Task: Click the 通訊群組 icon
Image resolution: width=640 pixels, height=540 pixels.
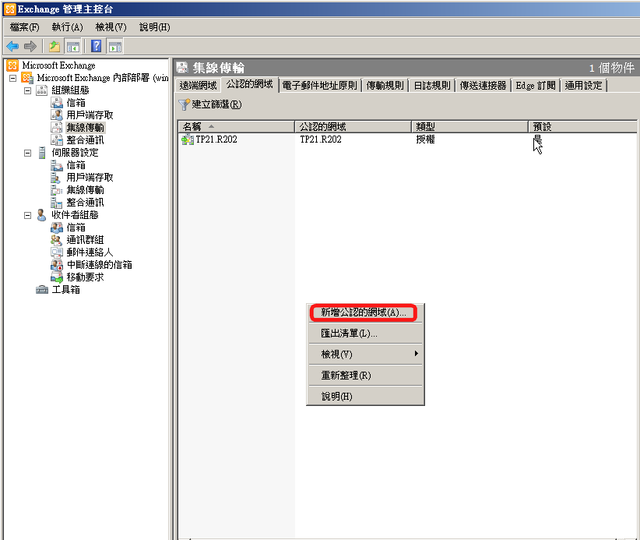Action: [x=56, y=240]
